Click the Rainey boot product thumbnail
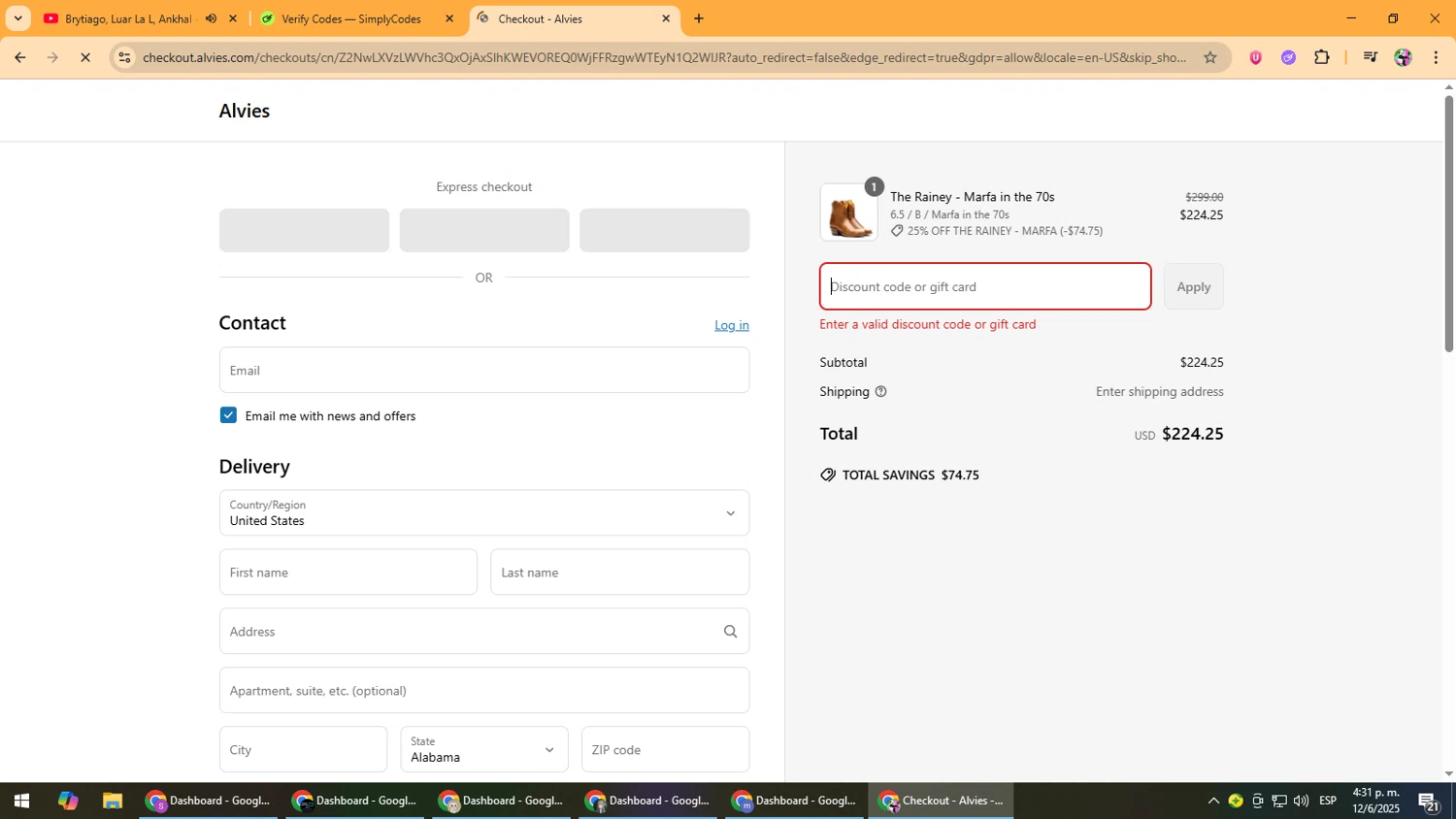The width and height of the screenshot is (1456, 819). [849, 213]
